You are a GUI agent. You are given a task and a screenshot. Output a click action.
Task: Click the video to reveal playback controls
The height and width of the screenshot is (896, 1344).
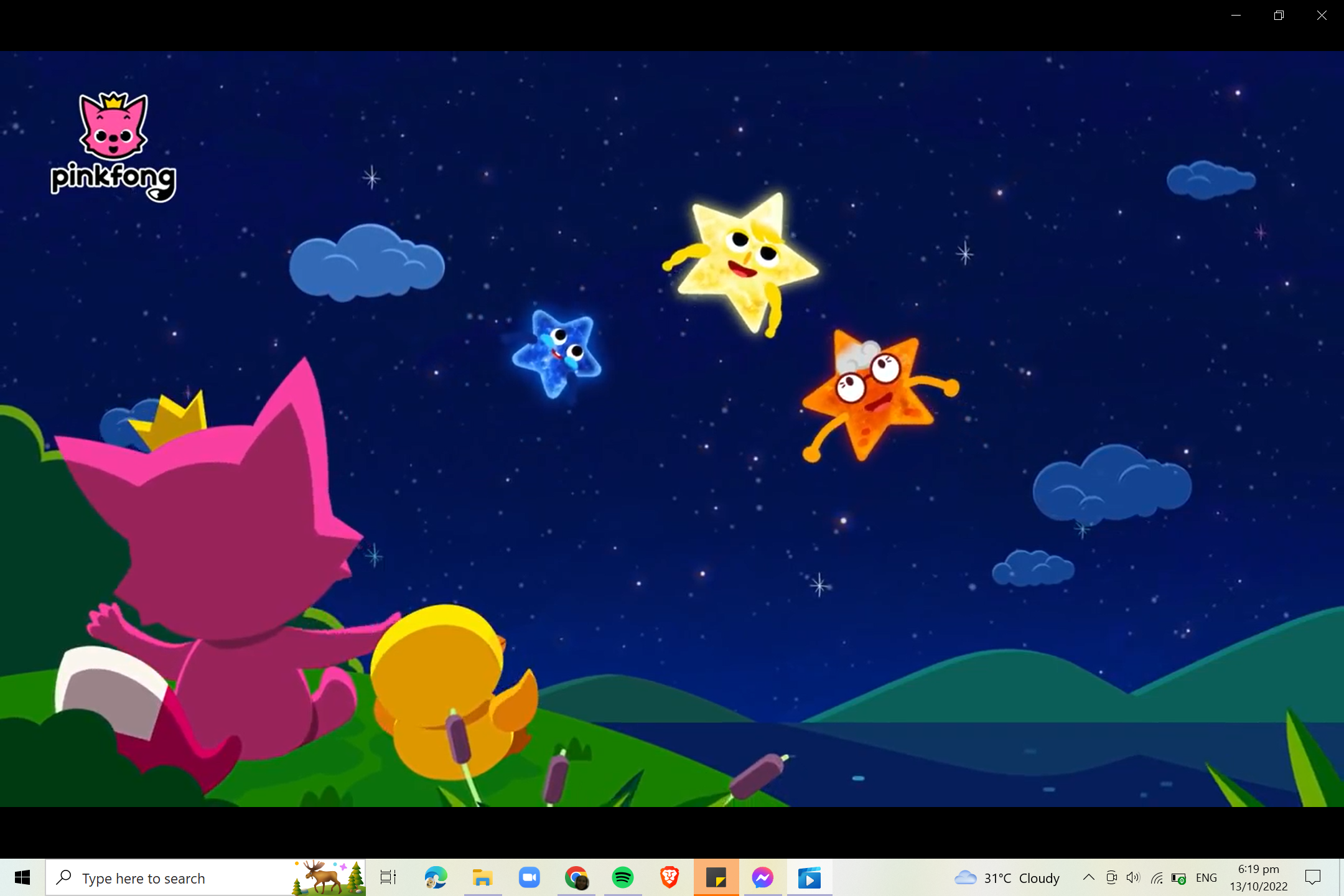tap(672, 429)
